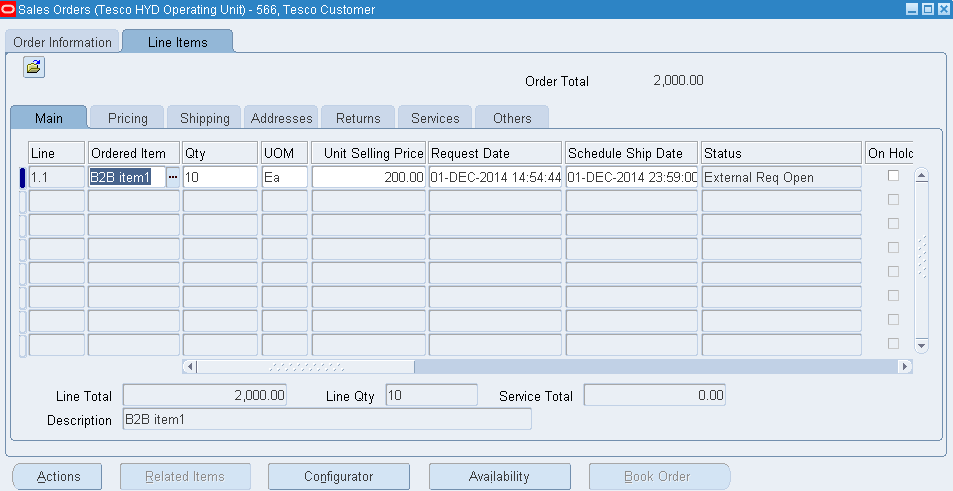
Task: Click the Line Total field 2,000.00
Action: [x=205, y=395]
